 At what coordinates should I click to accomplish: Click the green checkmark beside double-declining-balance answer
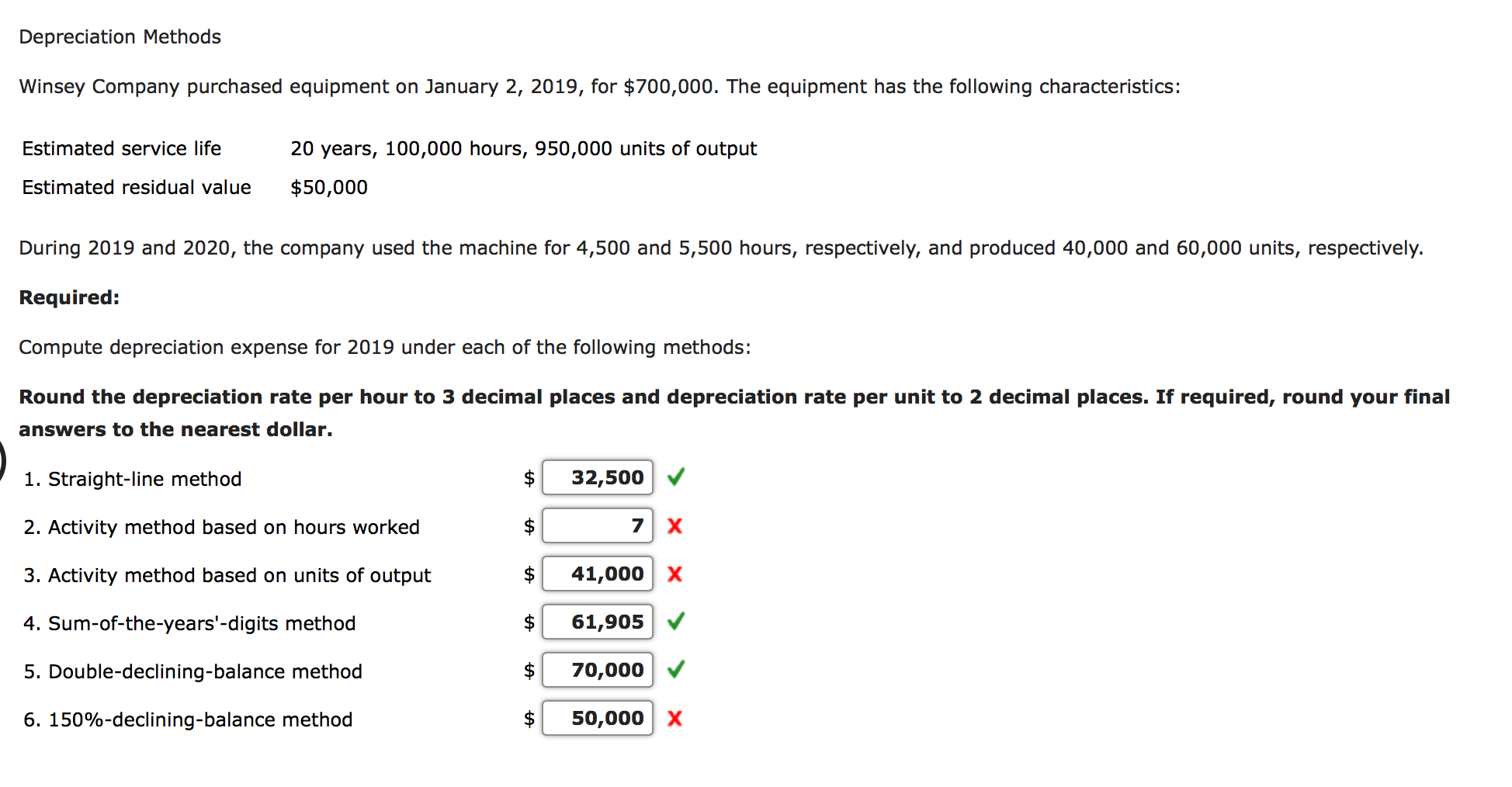click(675, 670)
